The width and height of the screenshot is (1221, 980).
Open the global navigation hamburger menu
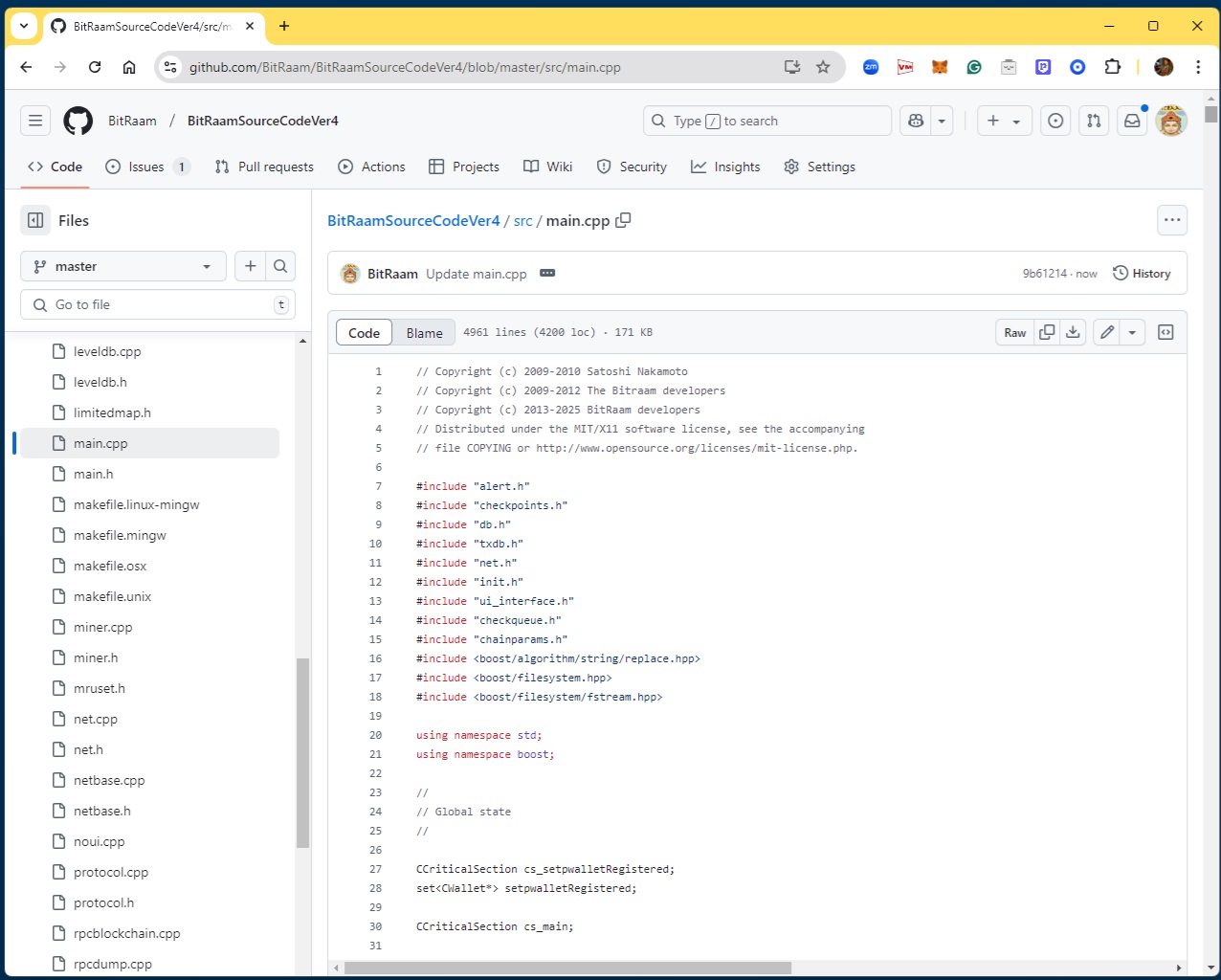(35, 121)
